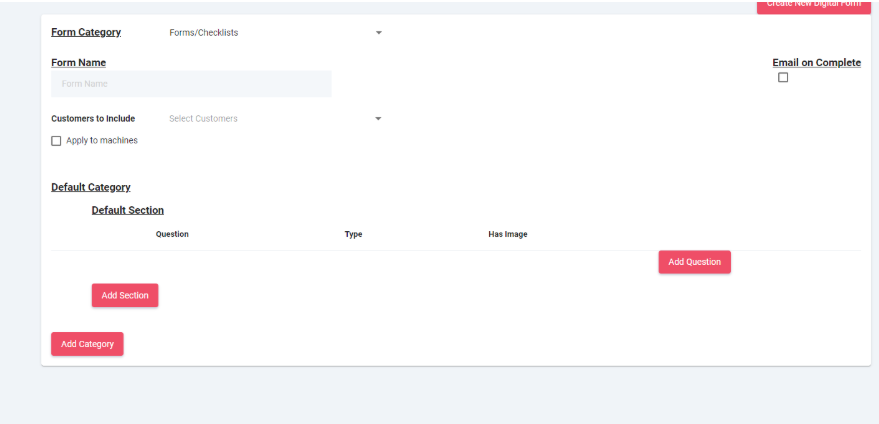Select the Default Section heading
This screenshot has height=424, width=879.
(128, 211)
